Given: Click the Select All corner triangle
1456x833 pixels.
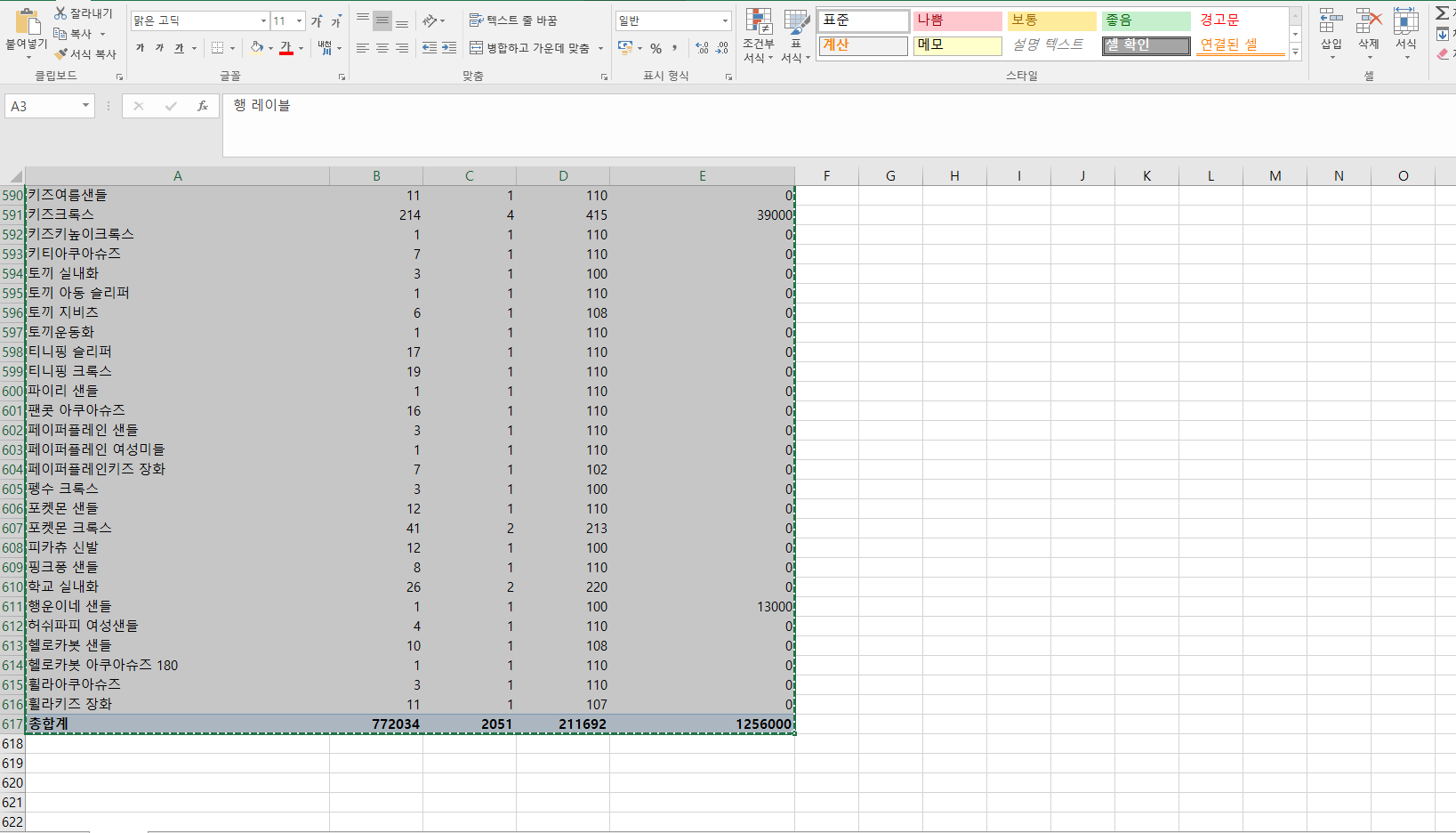Looking at the screenshot, I should [14, 176].
